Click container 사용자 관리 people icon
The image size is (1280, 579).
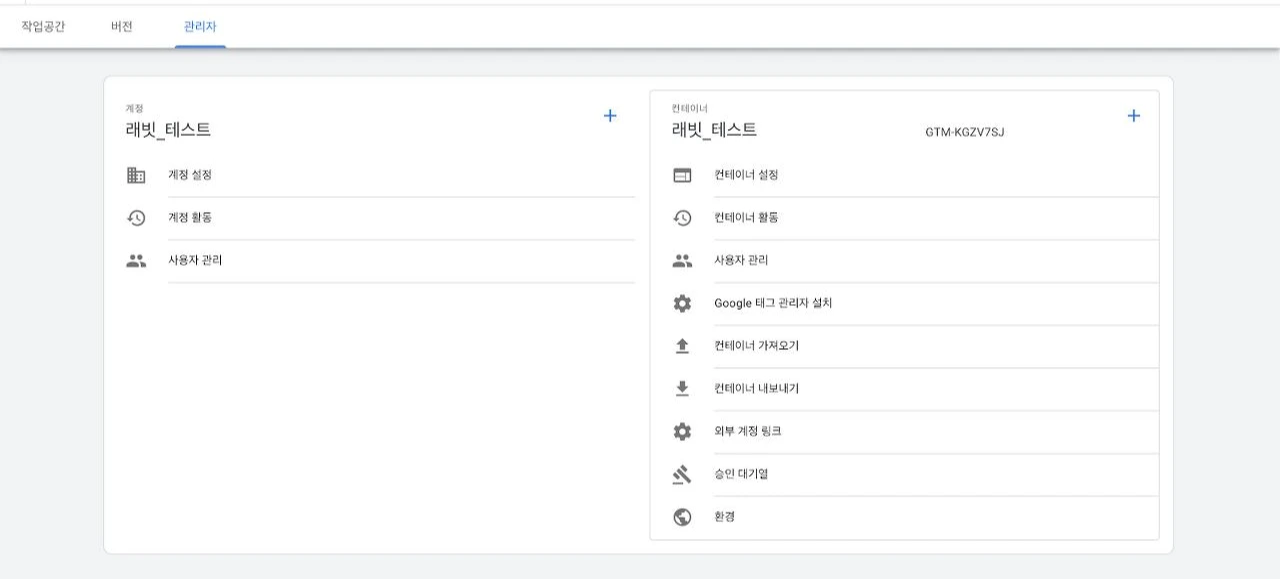pyautogui.click(x=682, y=261)
